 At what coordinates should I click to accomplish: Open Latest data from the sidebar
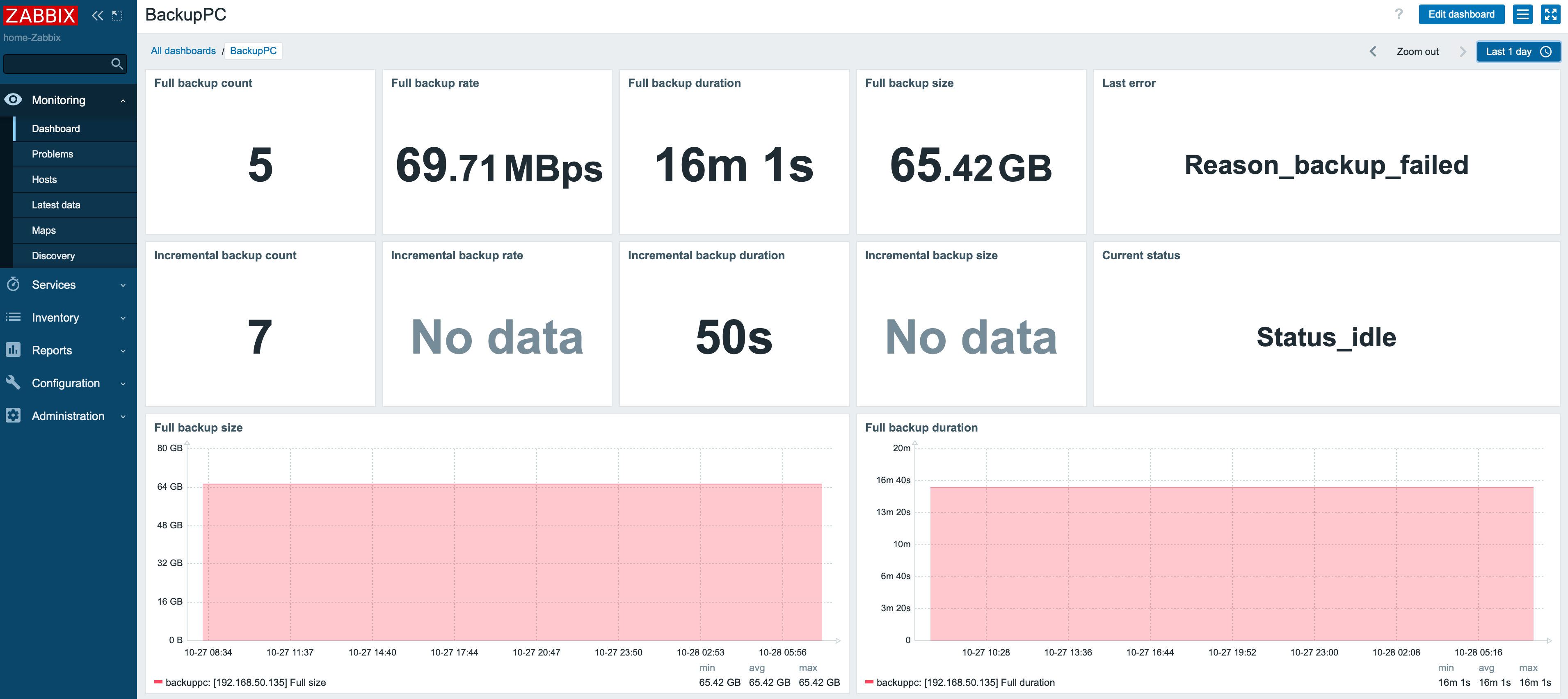[x=56, y=205]
